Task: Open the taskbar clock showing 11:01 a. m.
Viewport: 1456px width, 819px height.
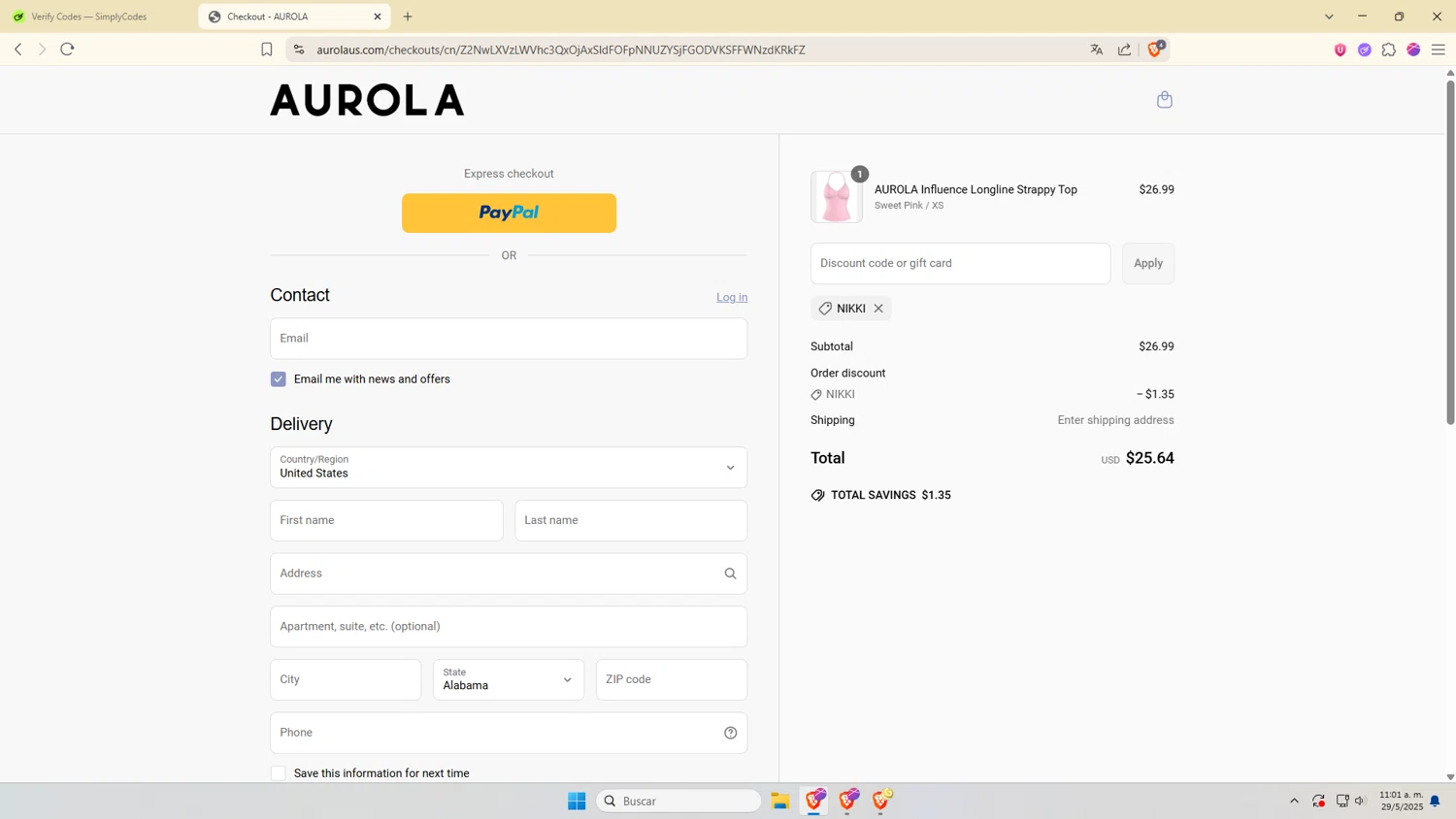Action: click(x=1401, y=801)
